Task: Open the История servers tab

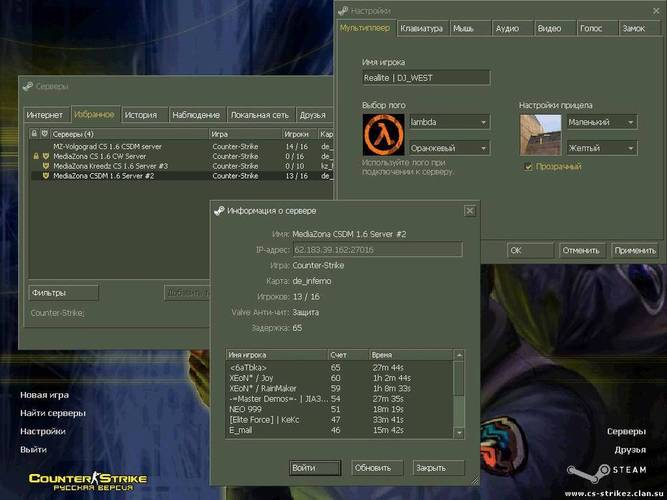Action: click(141, 115)
